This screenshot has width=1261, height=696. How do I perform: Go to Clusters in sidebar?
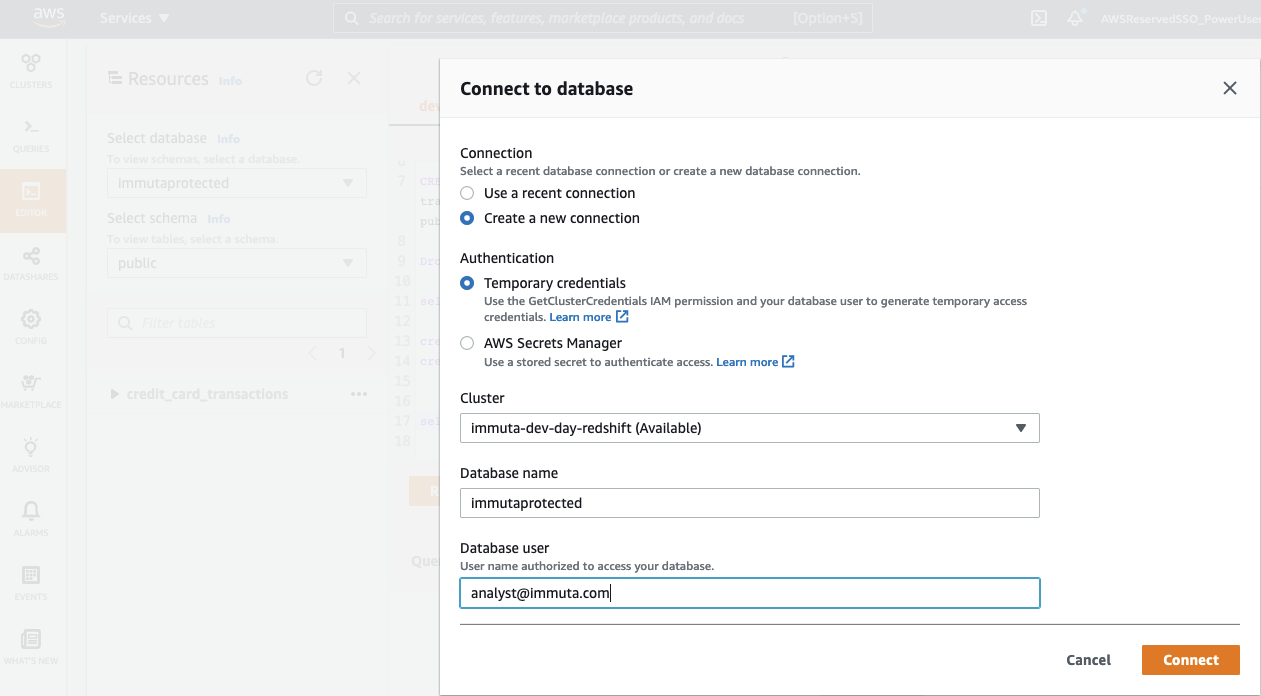pyautogui.click(x=31, y=71)
